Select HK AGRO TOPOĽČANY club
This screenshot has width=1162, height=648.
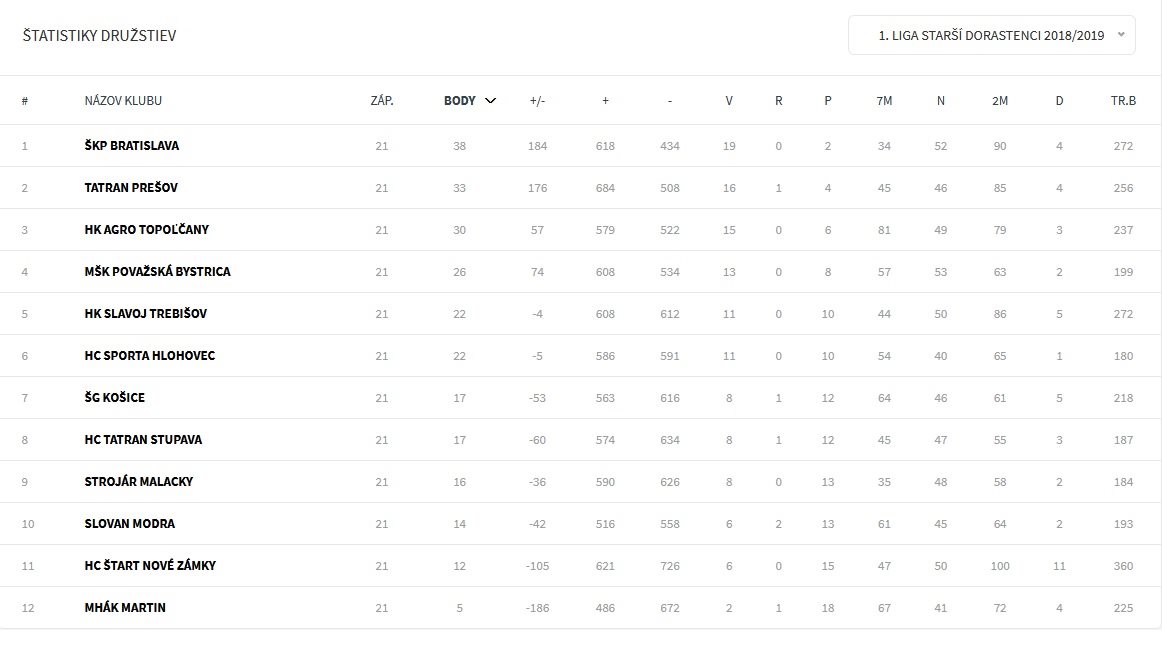click(x=146, y=230)
